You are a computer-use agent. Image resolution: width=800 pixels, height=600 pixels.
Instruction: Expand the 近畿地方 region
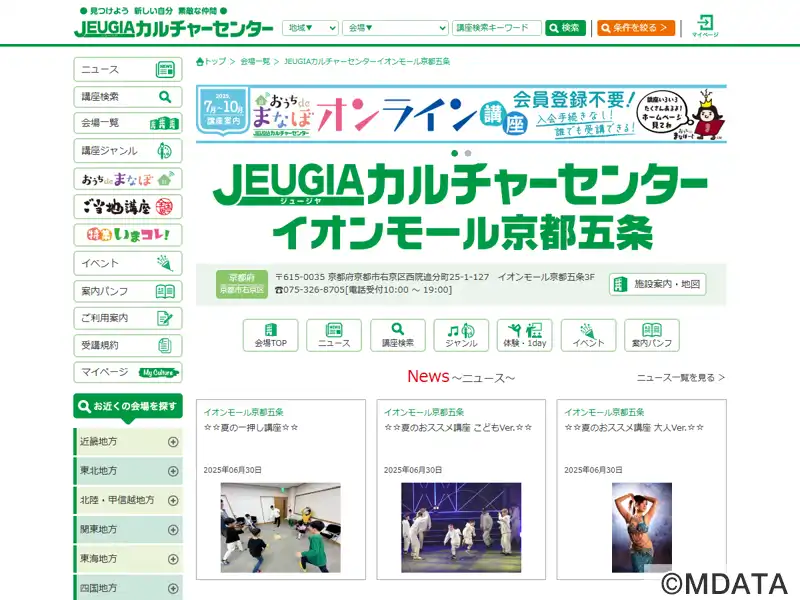(x=128, y=442)
